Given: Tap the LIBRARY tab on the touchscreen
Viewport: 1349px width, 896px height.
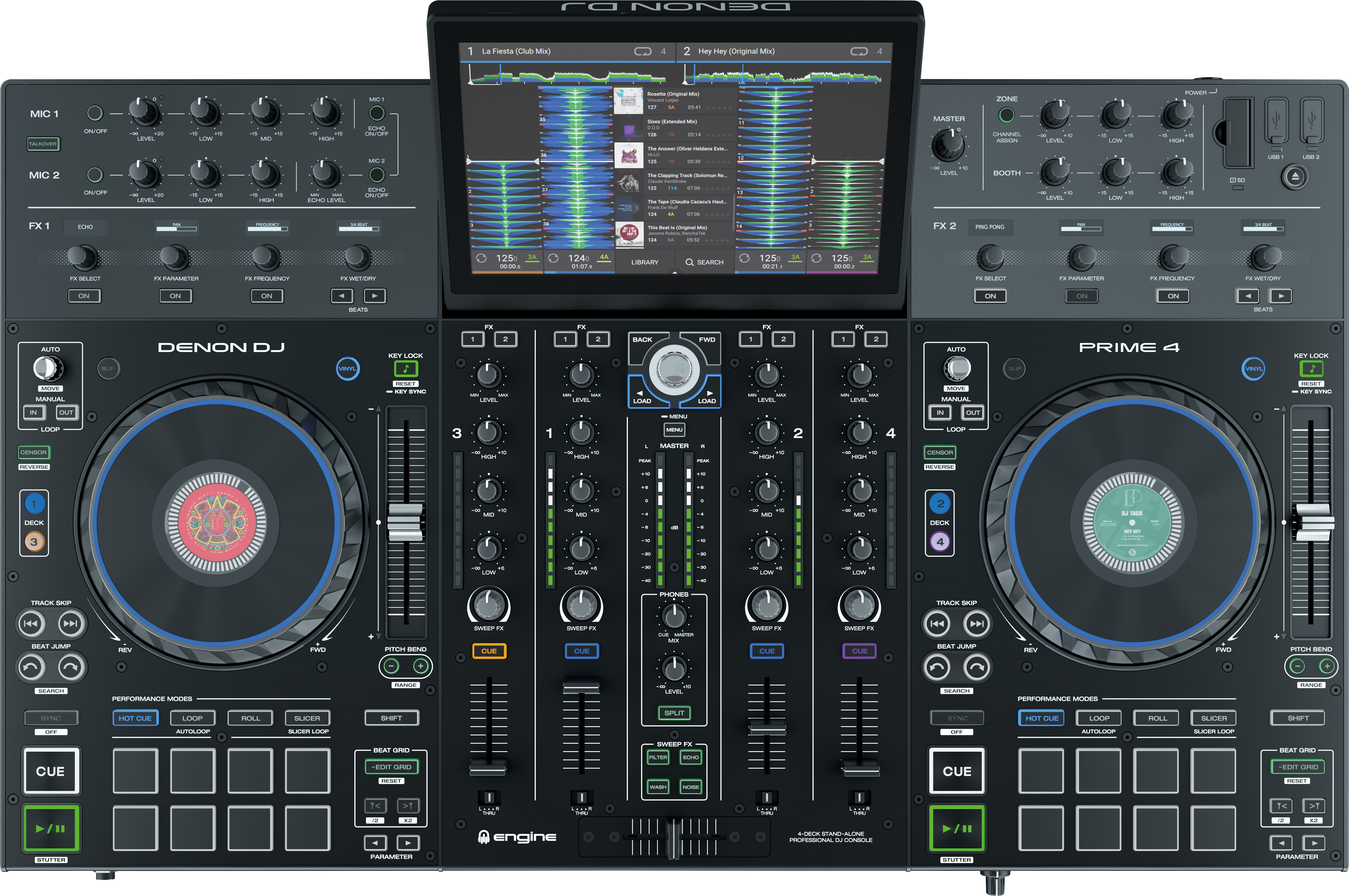Looking at the screenshot, I should pos(645,262).
